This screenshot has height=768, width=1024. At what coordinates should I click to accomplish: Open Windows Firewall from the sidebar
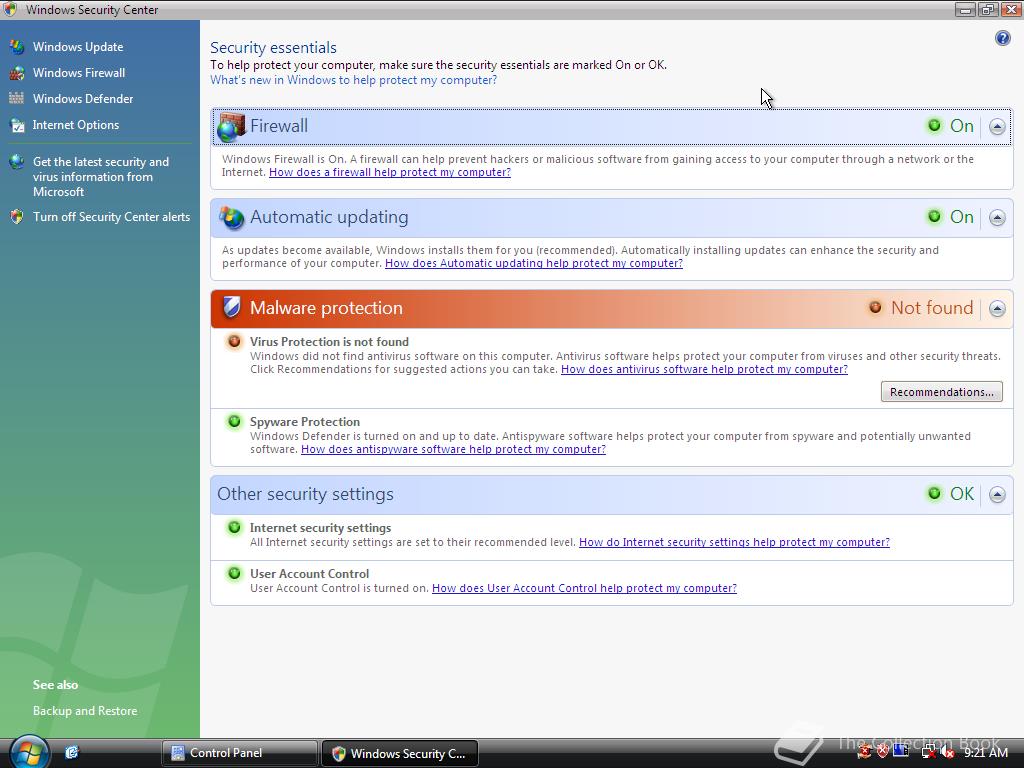pyautogui.click(x=79, y=73)
